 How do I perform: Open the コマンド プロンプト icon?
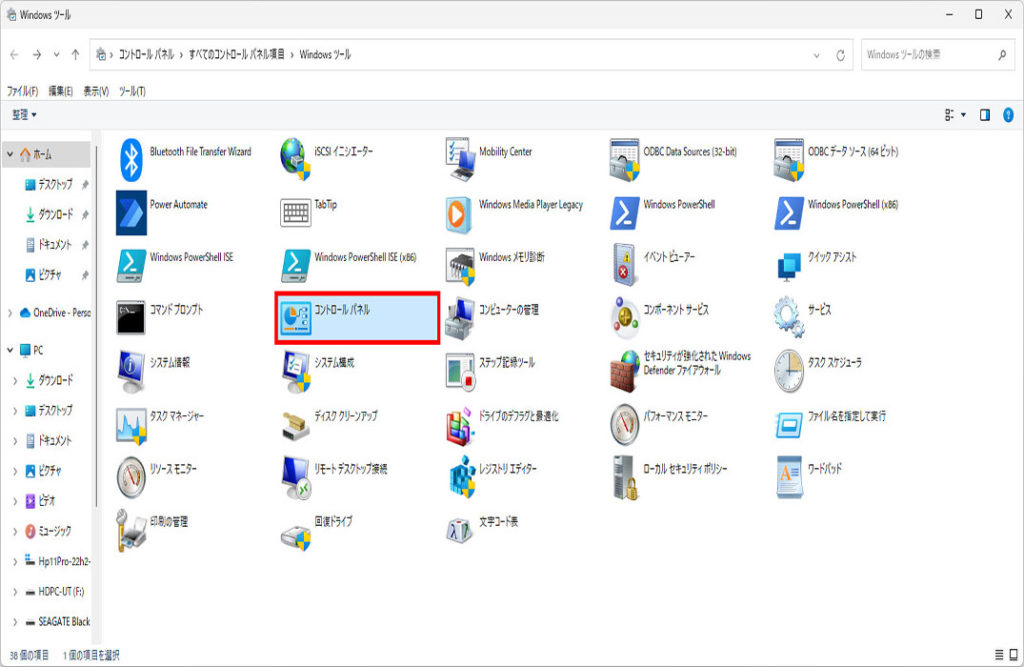tap(132, 316)
